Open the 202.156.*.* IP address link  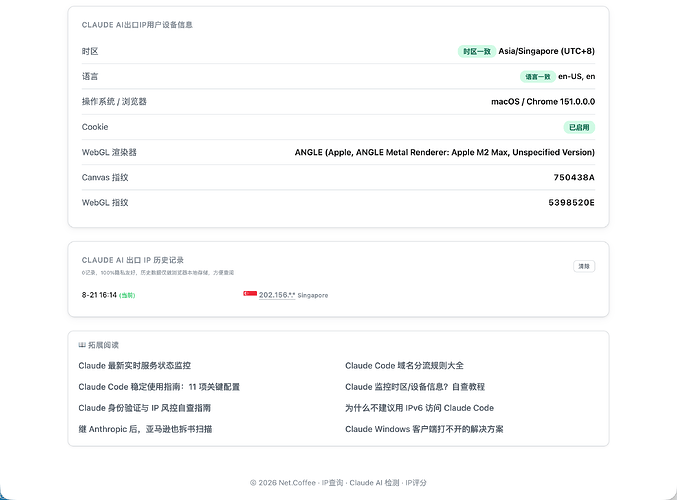click(x=277, y=295)
